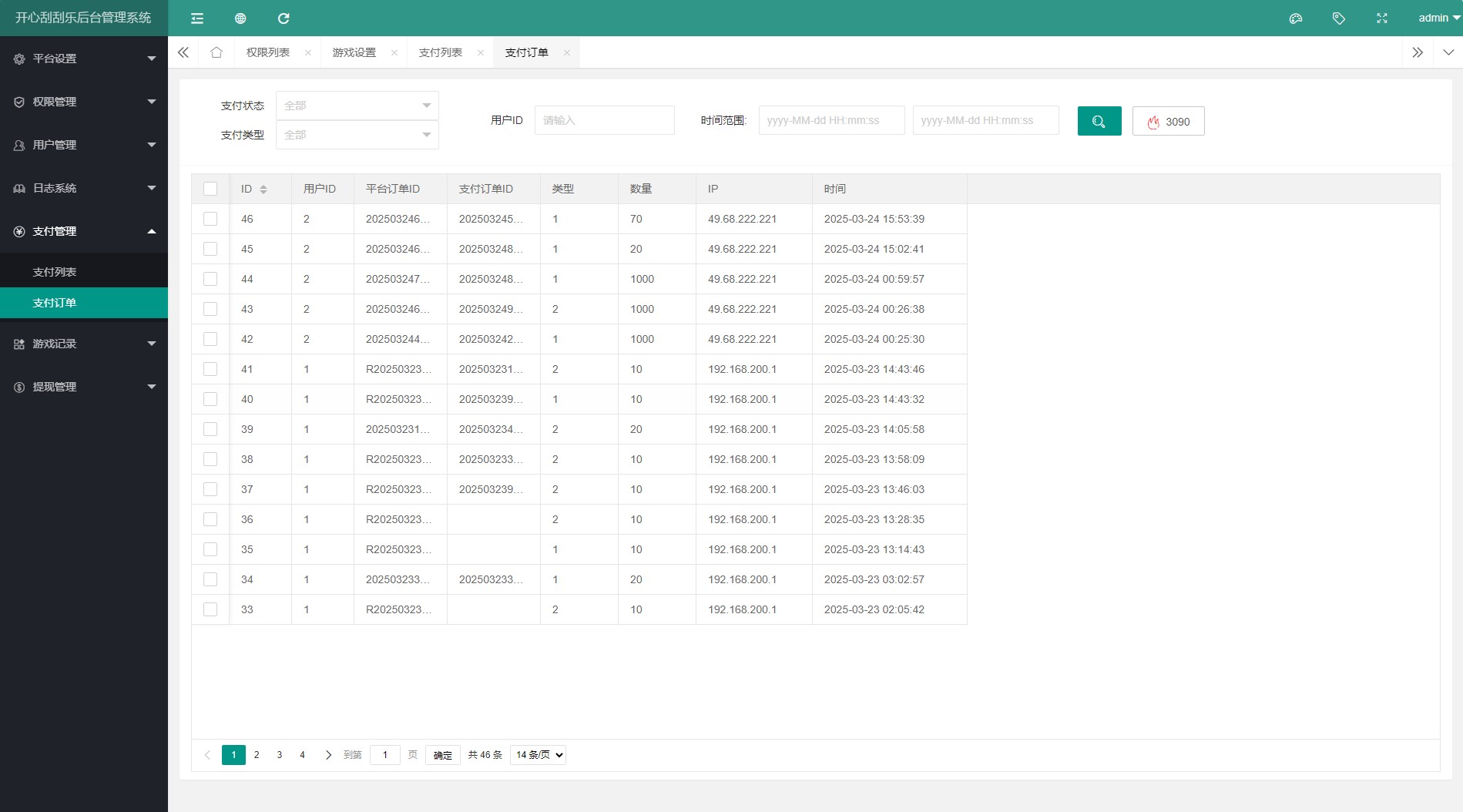Click the end time range input
The height and width of the screenshot is (812, 1463).
tap(986, 120)
